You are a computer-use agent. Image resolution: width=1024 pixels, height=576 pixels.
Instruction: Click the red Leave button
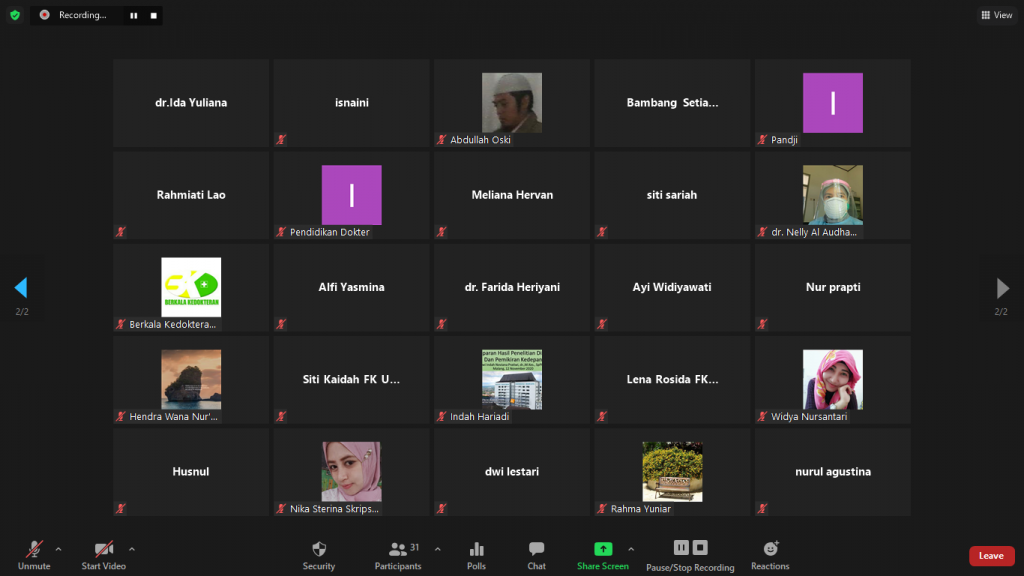point(991,556)
